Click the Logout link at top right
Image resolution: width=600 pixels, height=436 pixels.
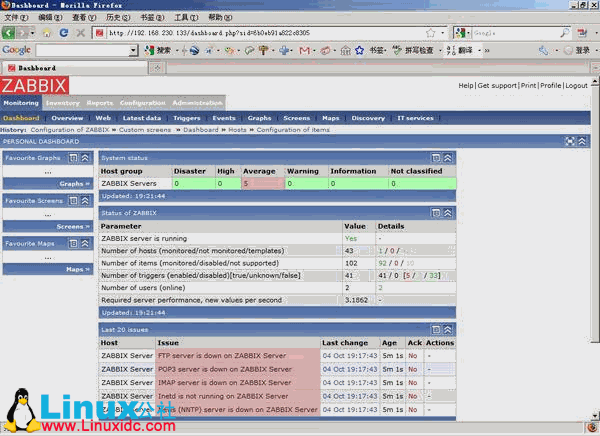click(x=576, y=86)
